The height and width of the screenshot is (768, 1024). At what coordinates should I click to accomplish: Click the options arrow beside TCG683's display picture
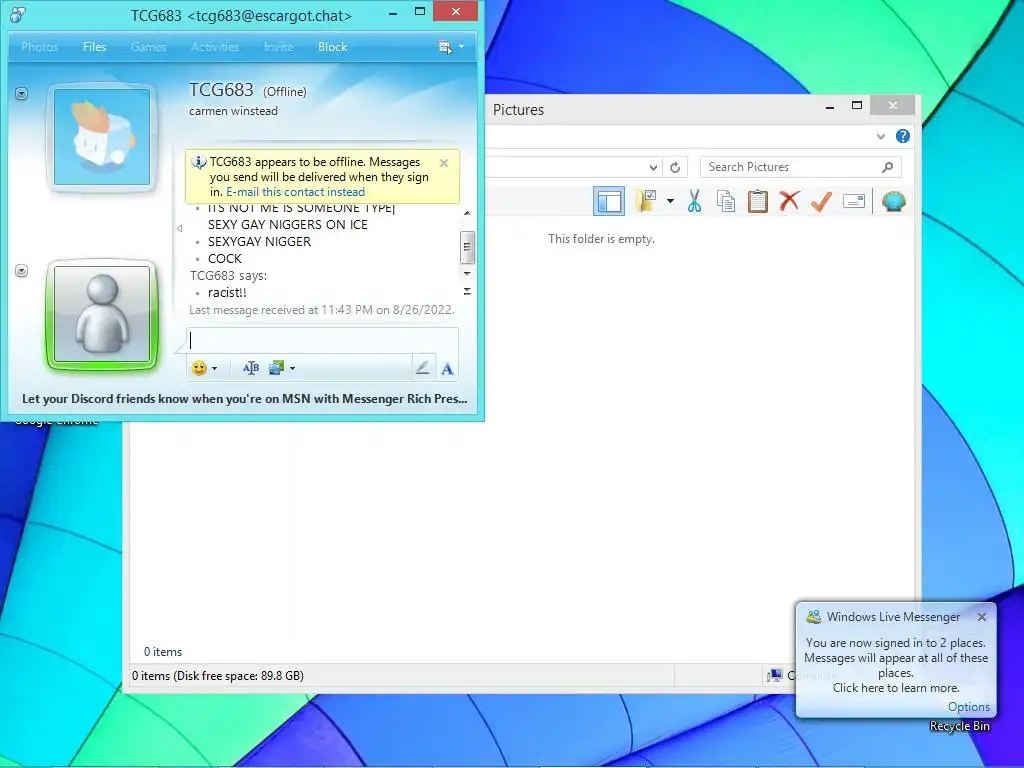tap(22, 94)
